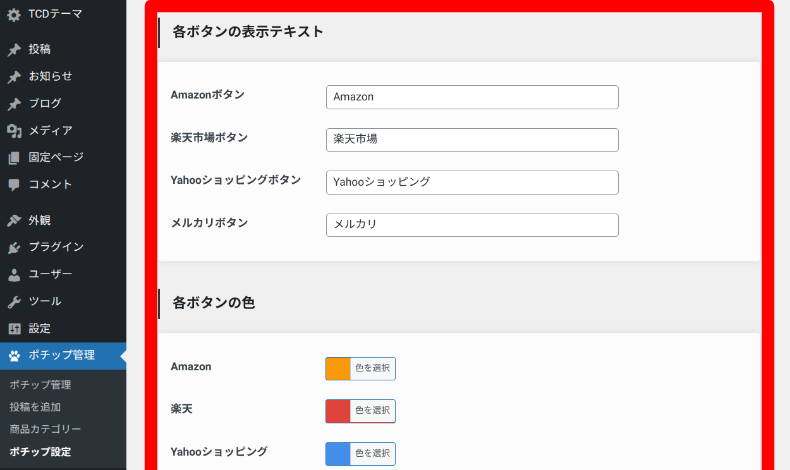Click the 楽天市場ボタン text field
This screenshot has width=790, height=470.
click(x=472, y=140)
